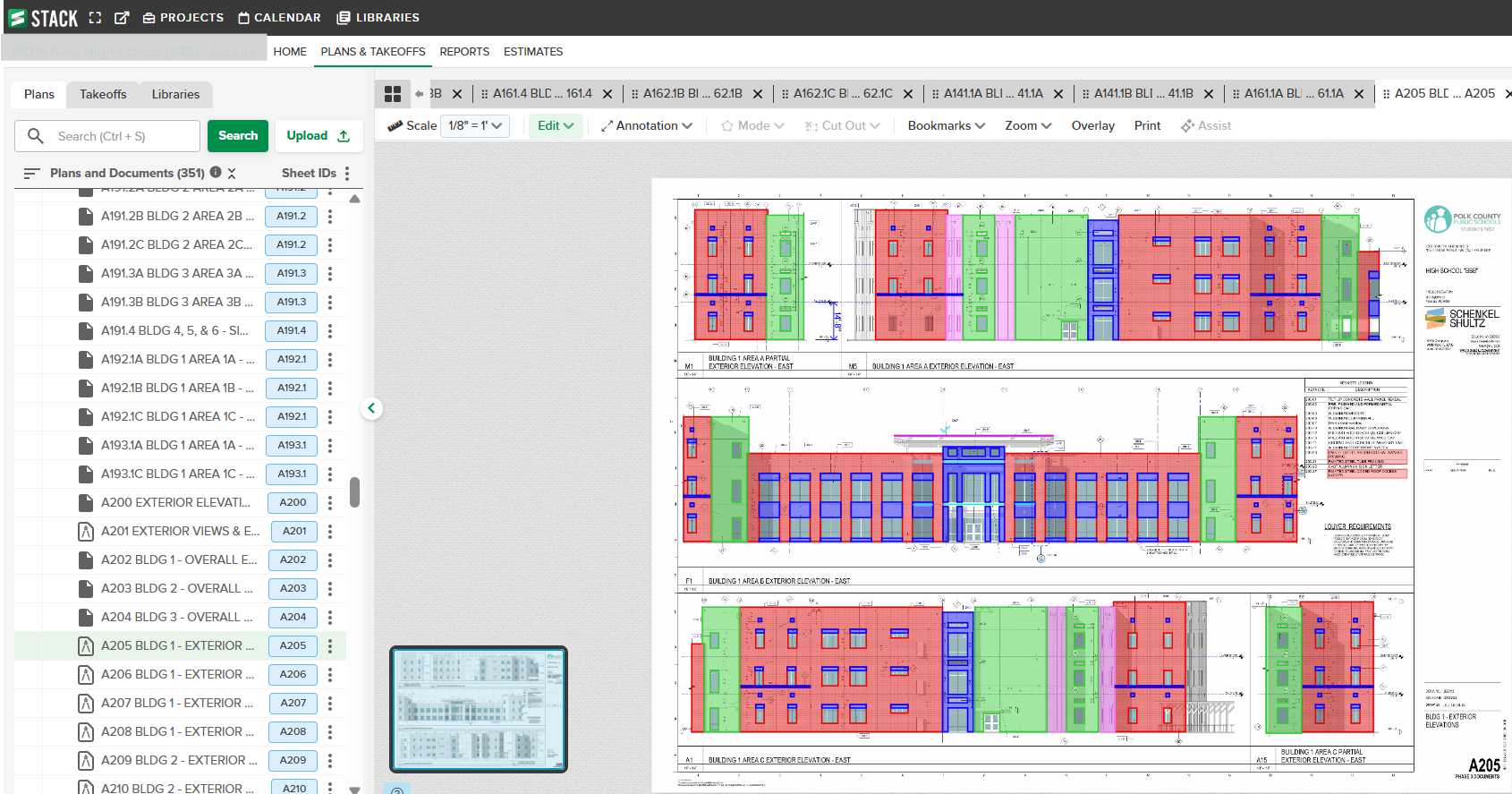The height and width of the screenshot is (794, 1512).
Task: Open the three-dot menu for A205 BLDG 1 row
Action: coord(330,646)
